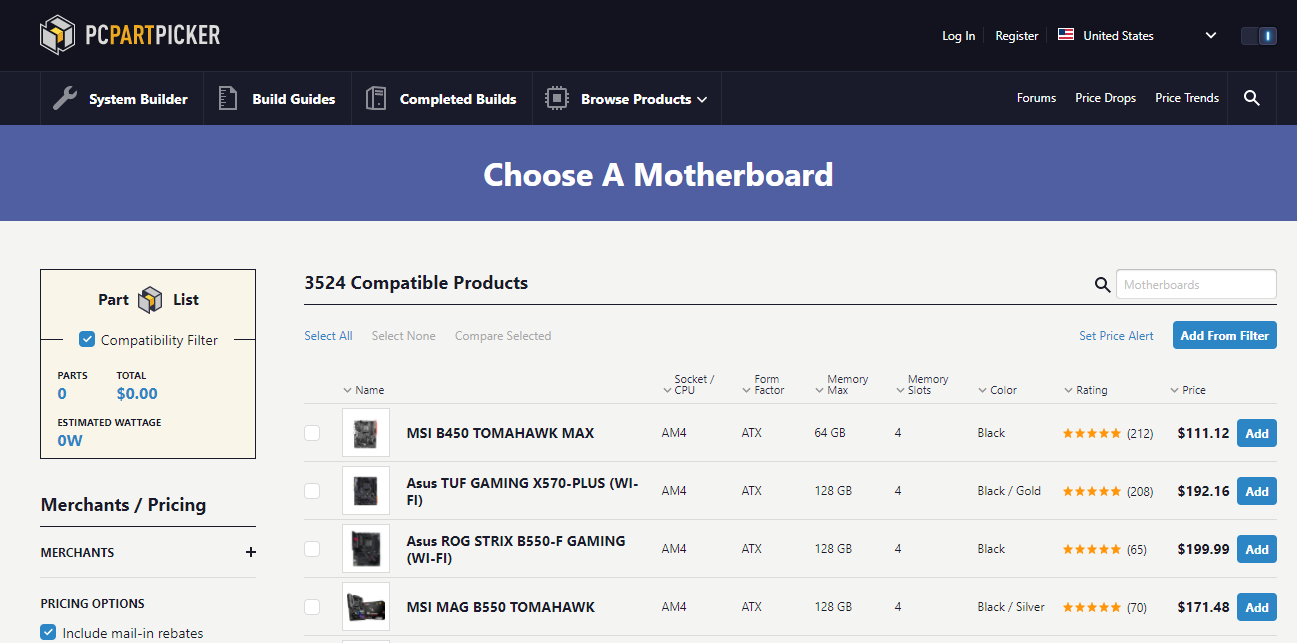Select Asus TUF GAMING X570-PLUS checkbox
This screenshot has width=1297, height=643.
pyautogui.click(x=312, y=491)
